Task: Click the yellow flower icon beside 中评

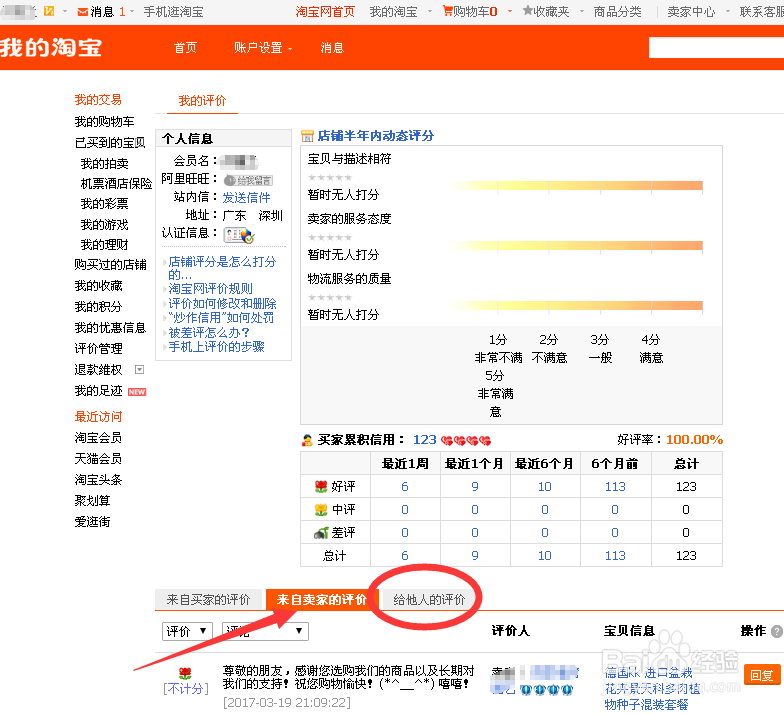Action: point(321,510)
